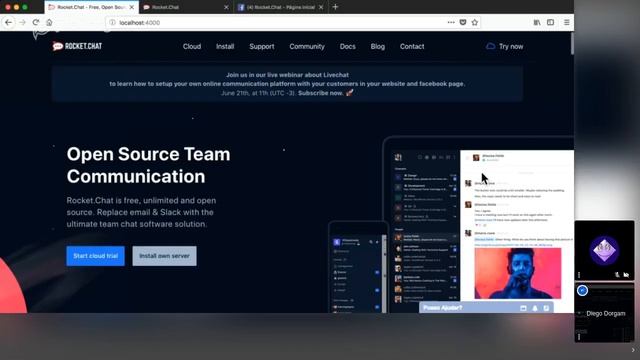
Task: Click the page vertical scrollbar
Action: [x=572, y=44]
